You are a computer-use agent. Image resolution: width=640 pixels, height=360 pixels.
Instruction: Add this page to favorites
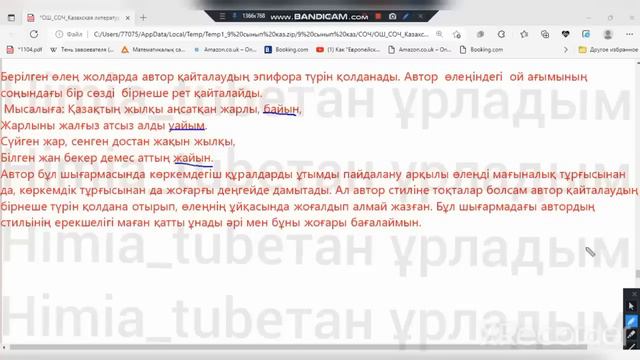click(457, 35)
